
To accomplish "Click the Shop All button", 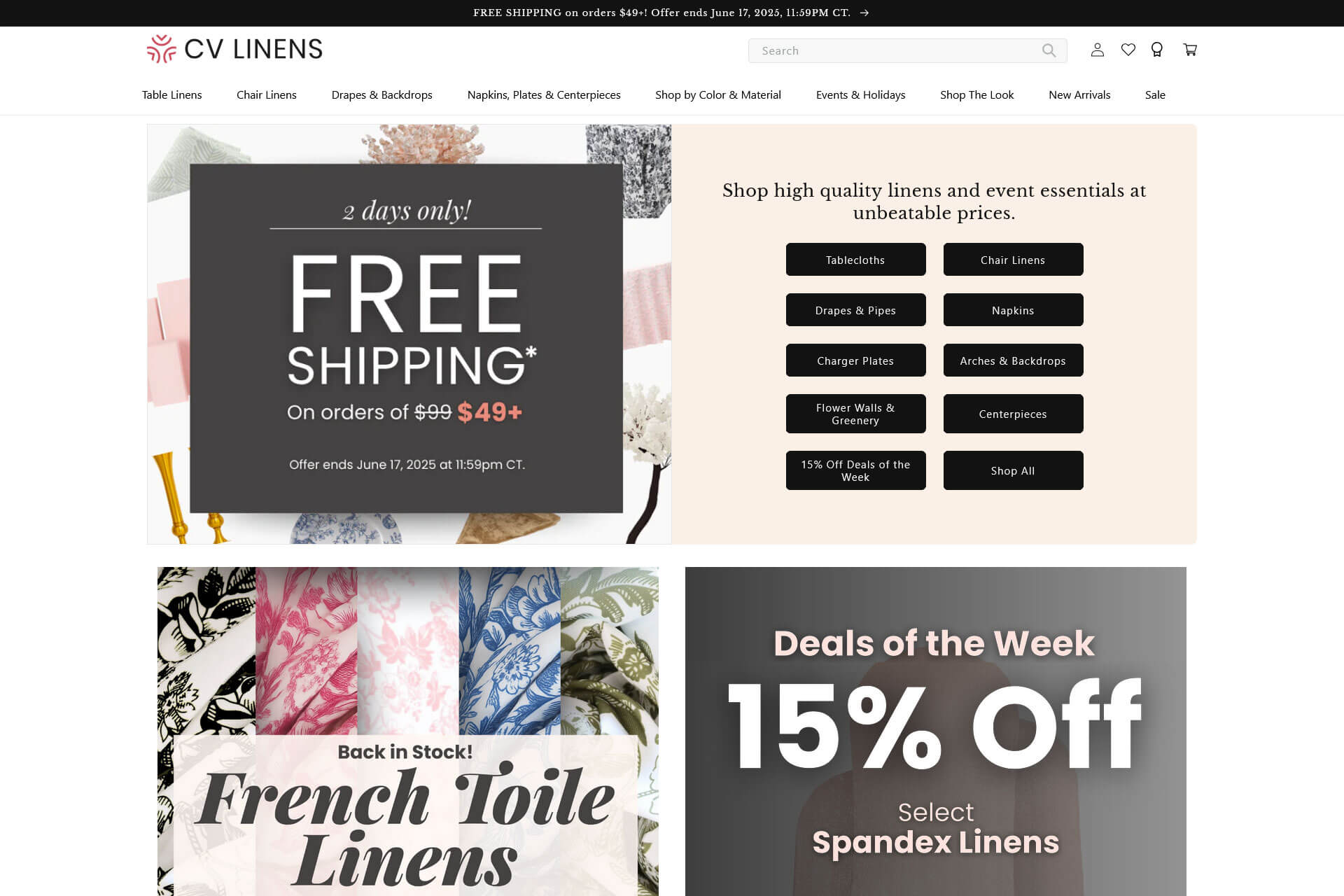I will pyautogui.click(x=1013, y=470).
